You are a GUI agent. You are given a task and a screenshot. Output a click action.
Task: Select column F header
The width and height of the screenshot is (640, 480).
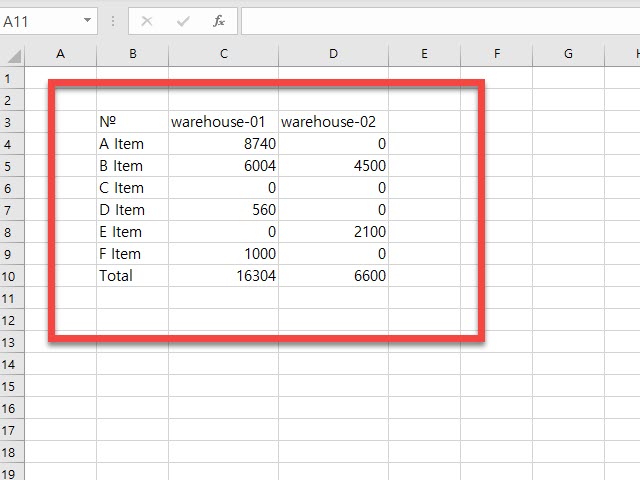[497, 54]
